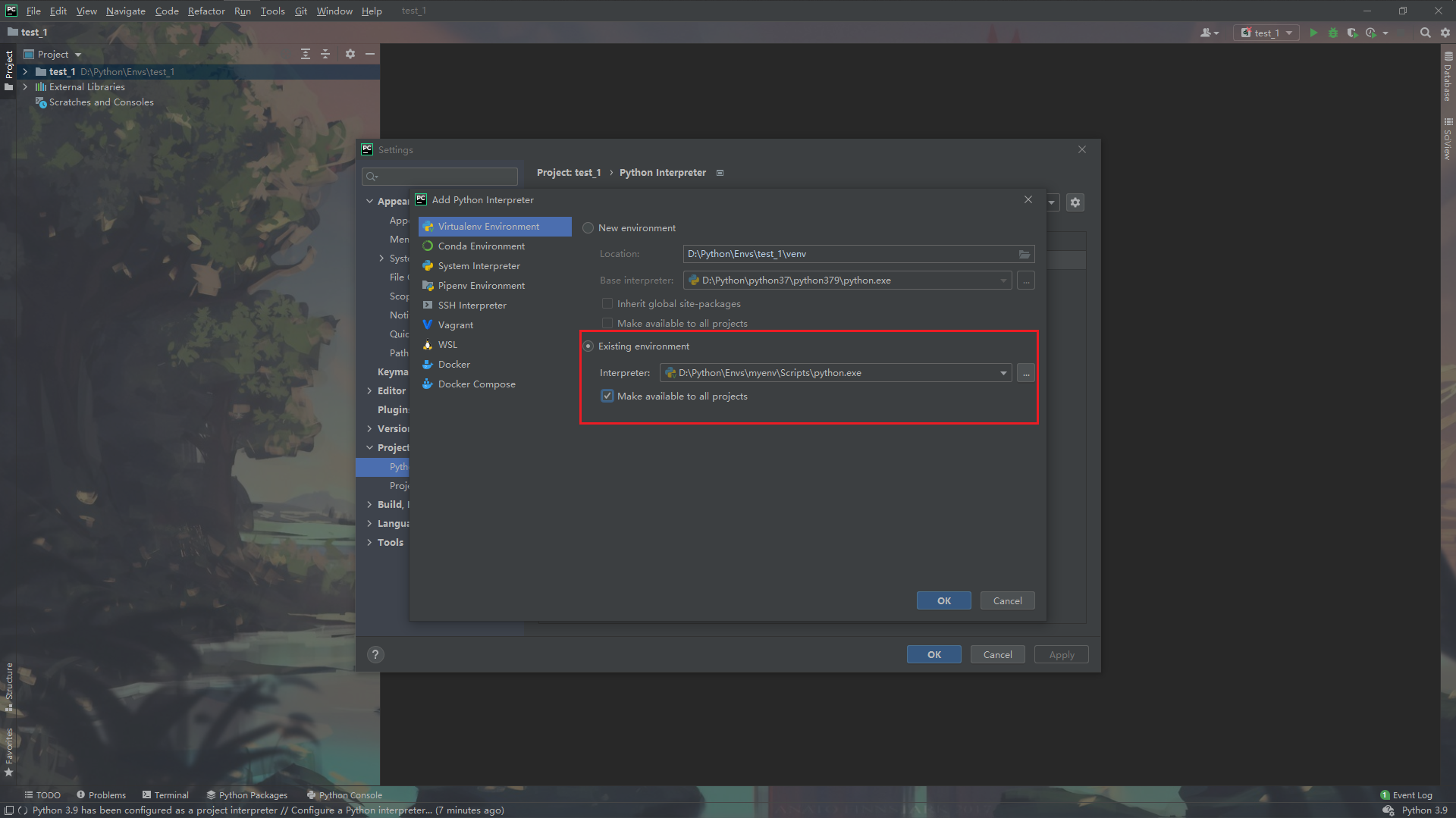Screen dimensions: 1456x818
Task: Choose the Existing environment radio button
Action: (588, 346)
